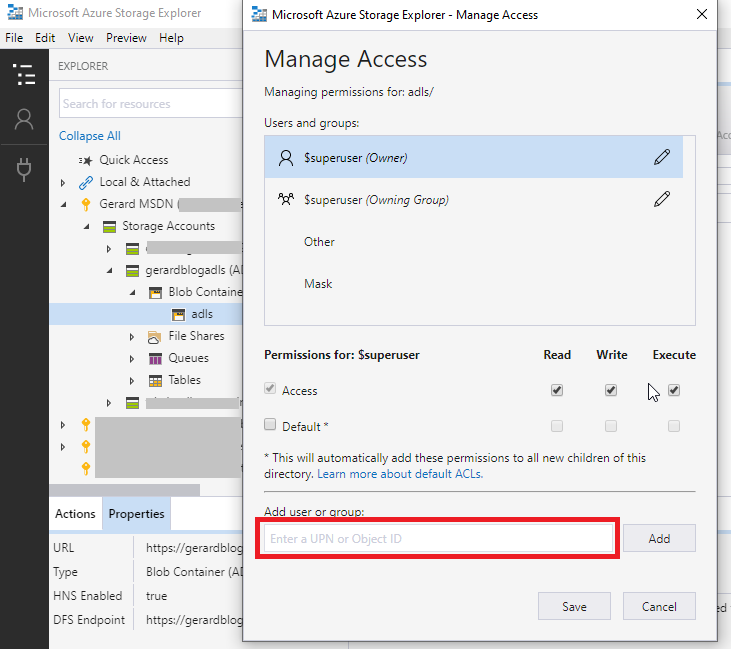Click the group icon beside Owning Group
The height and width of the screenshot is (649, 731).
pos(286,200)
